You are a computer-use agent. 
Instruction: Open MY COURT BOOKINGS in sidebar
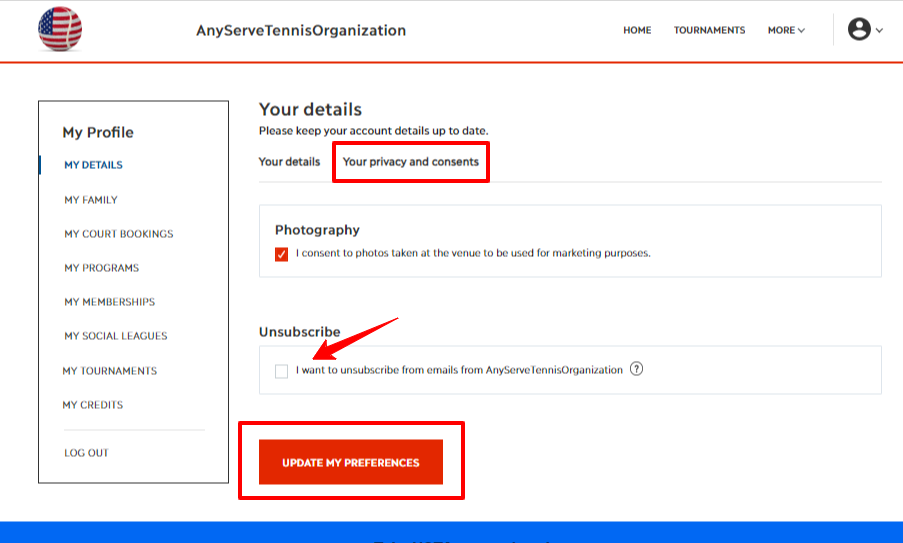pyautogui.click(x=119, y=234)
